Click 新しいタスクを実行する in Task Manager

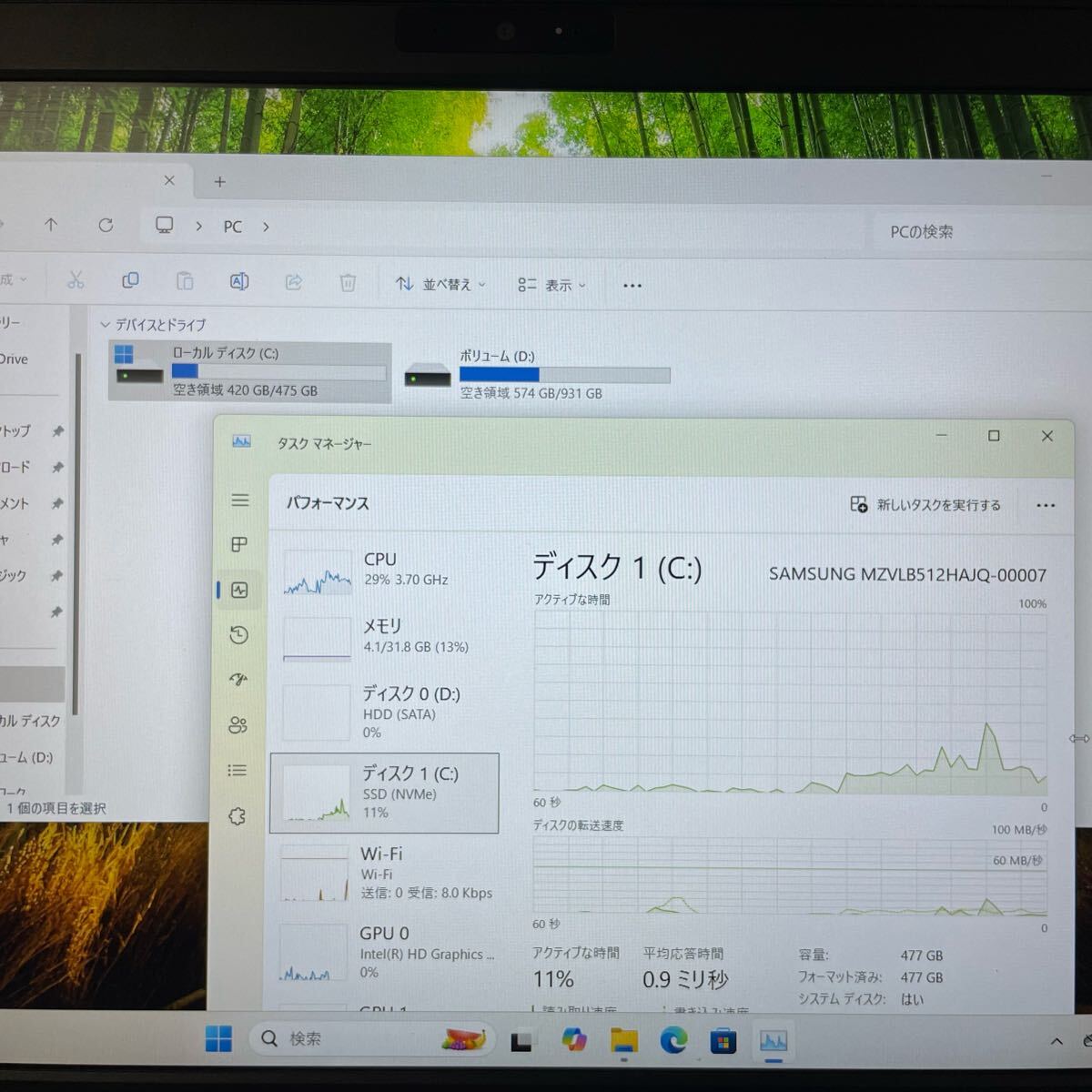click(x=925, y=505)
